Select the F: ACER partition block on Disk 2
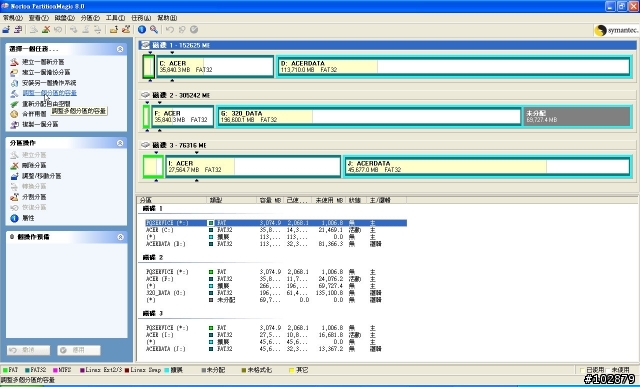The height and width of the screenshot is (387, 640). [182, 116]
